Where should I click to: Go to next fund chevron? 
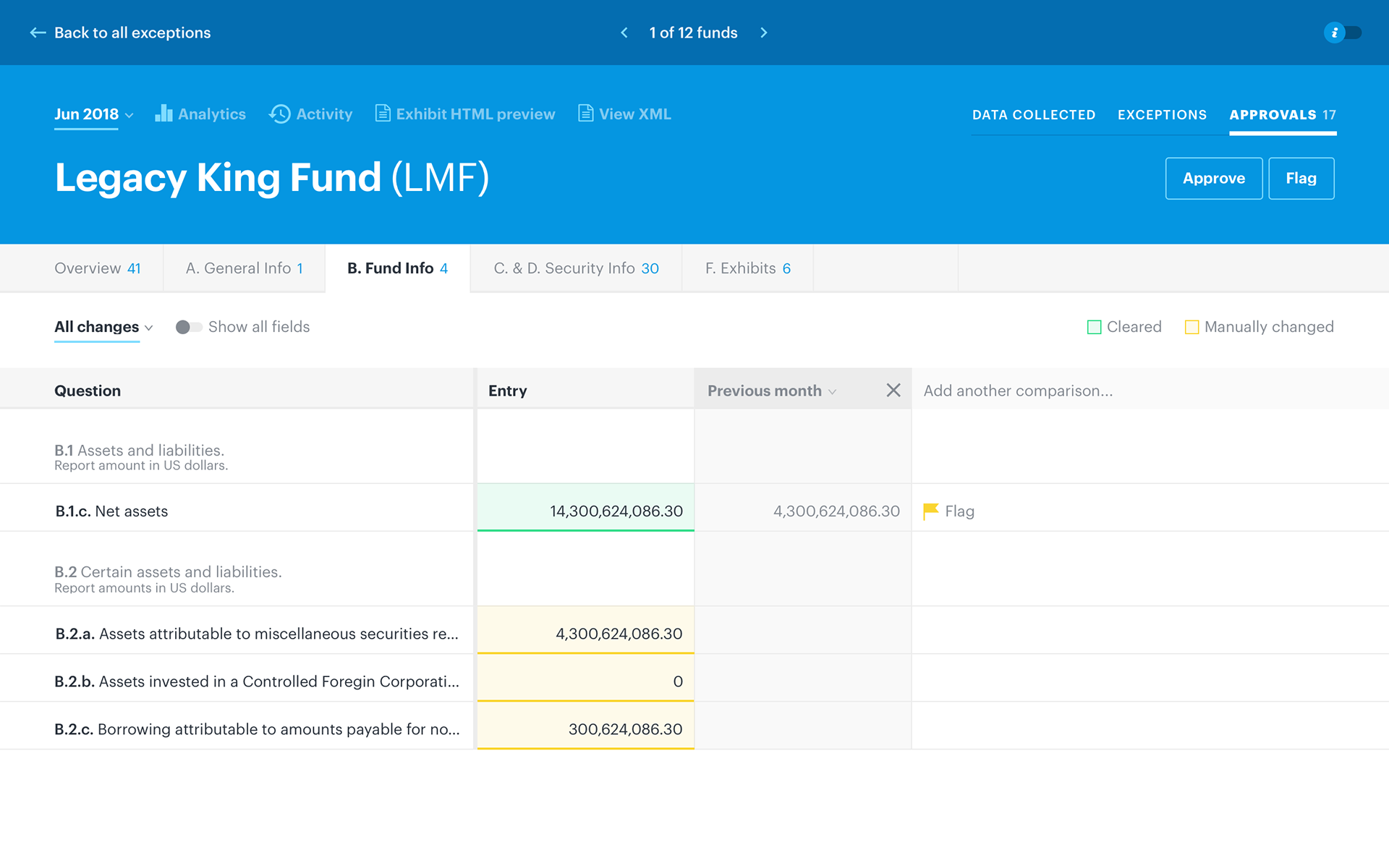tap(764, 33)
